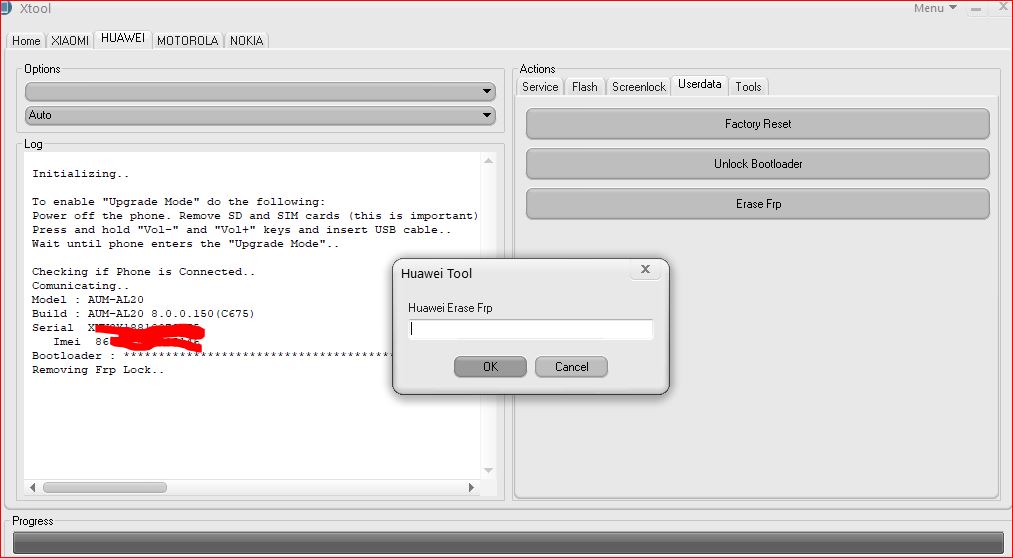
Task: Open the Screenlock actions tab
Action: click(638, 87)
